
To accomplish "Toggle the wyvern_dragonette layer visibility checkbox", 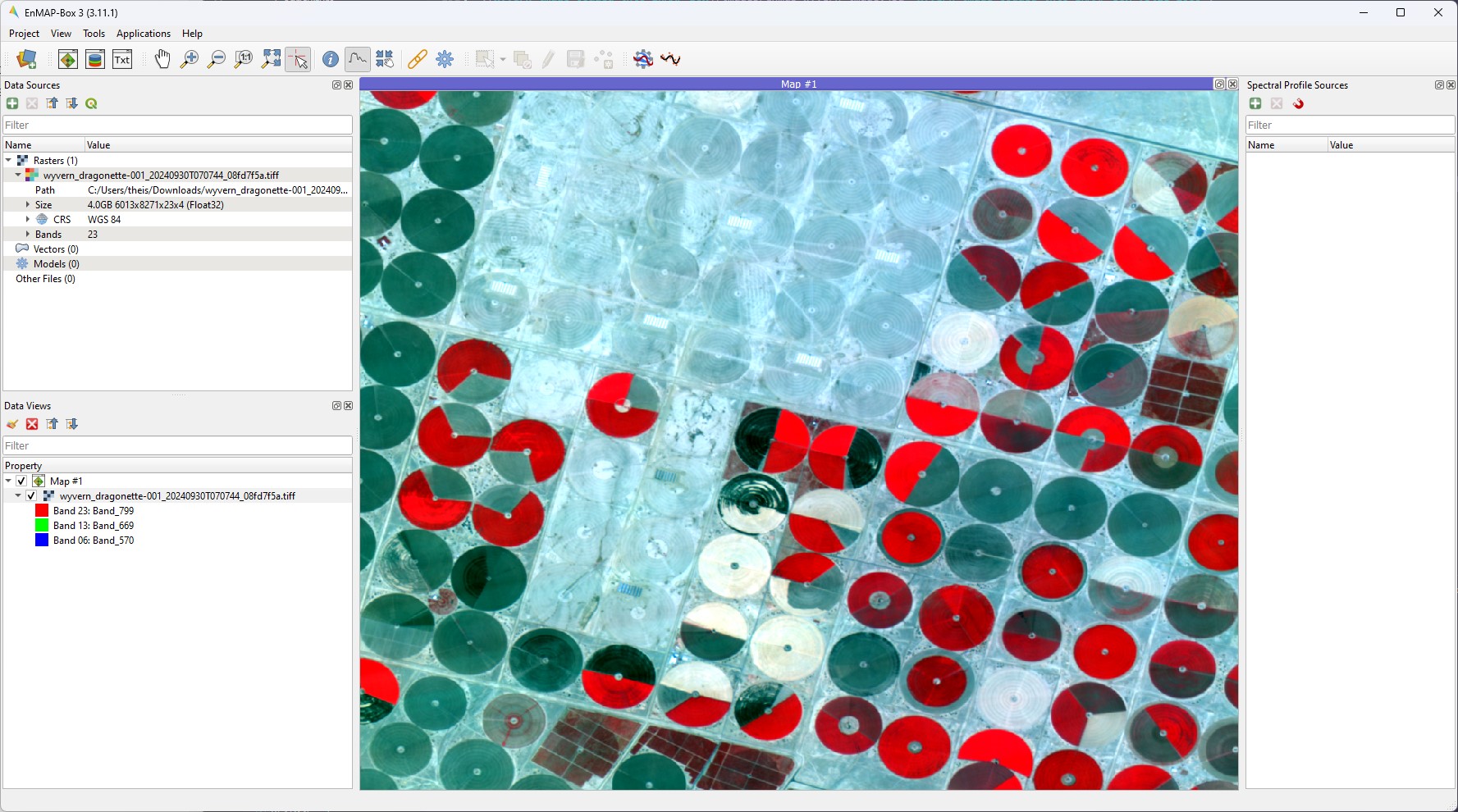I will [x=31, y=496].
